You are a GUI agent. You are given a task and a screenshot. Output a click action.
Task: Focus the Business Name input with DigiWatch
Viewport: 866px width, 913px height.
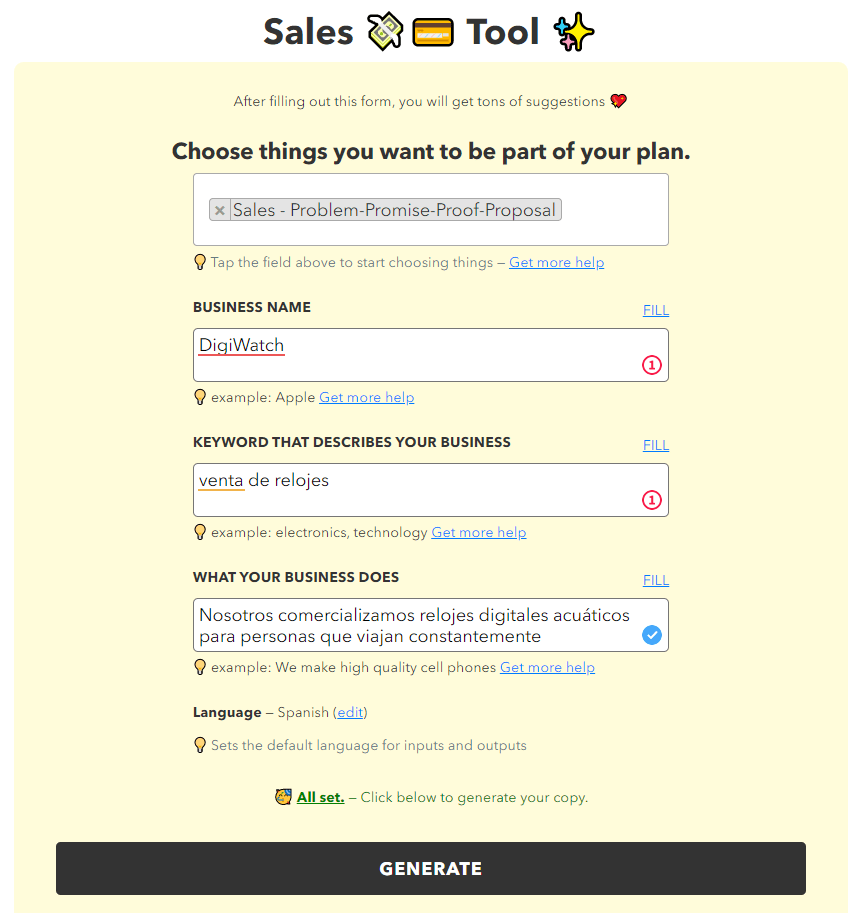tap(430, 355)
